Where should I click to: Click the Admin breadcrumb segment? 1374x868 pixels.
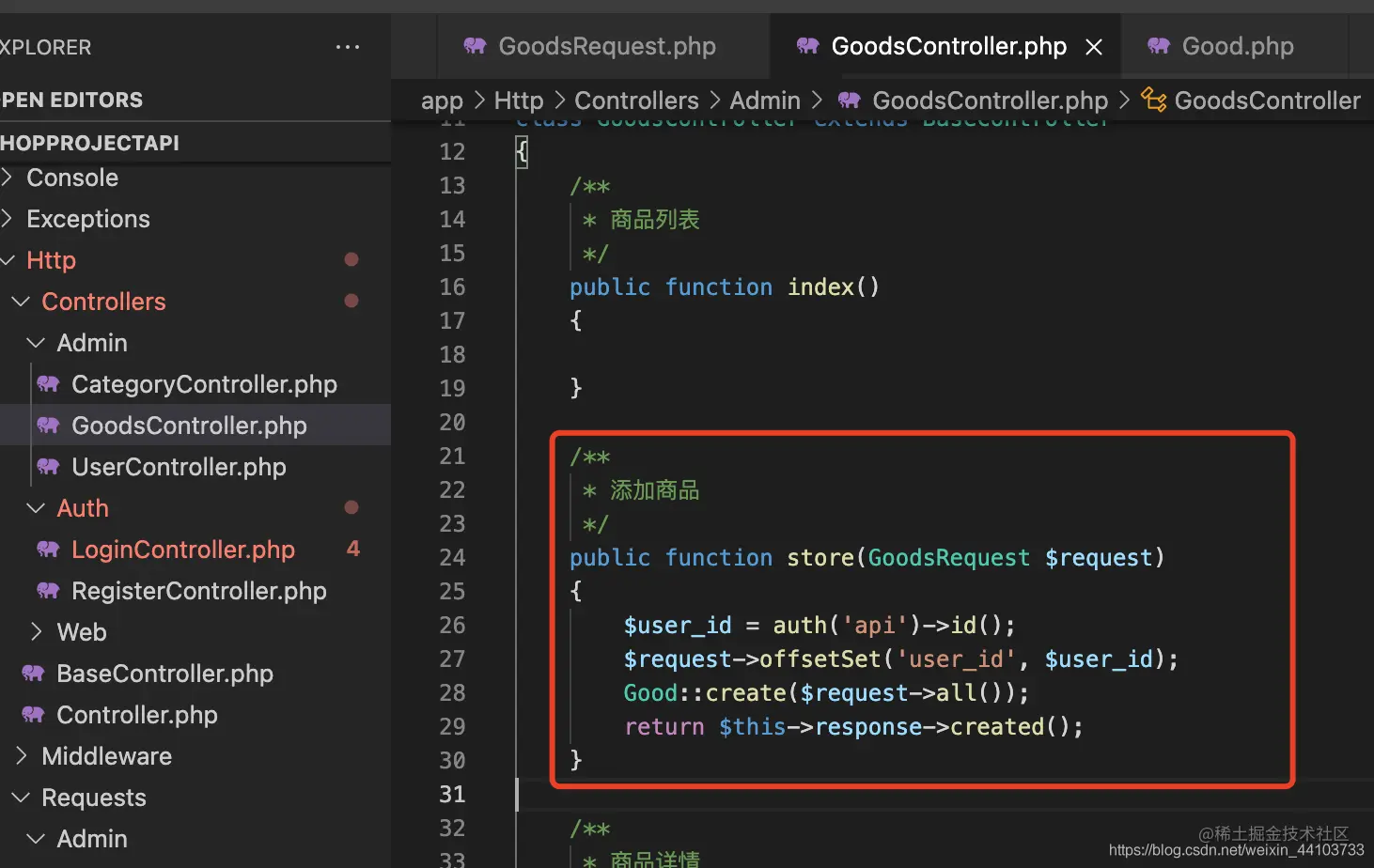tap(765, 101)
